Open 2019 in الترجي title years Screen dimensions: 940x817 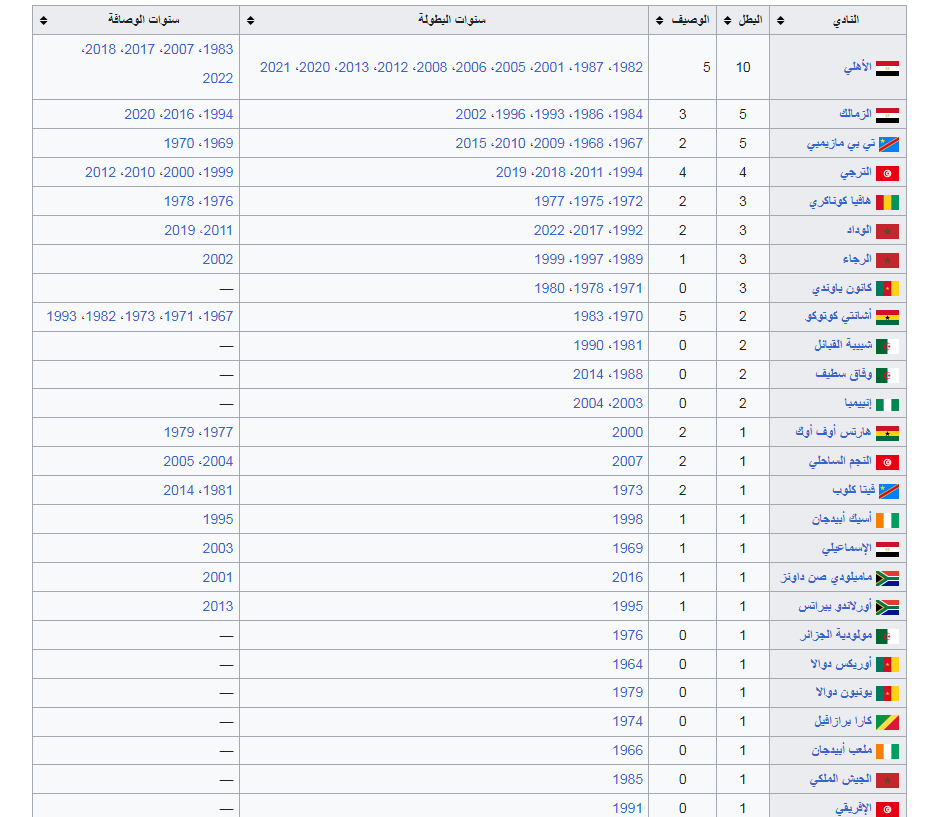click(x=511, y=172)
